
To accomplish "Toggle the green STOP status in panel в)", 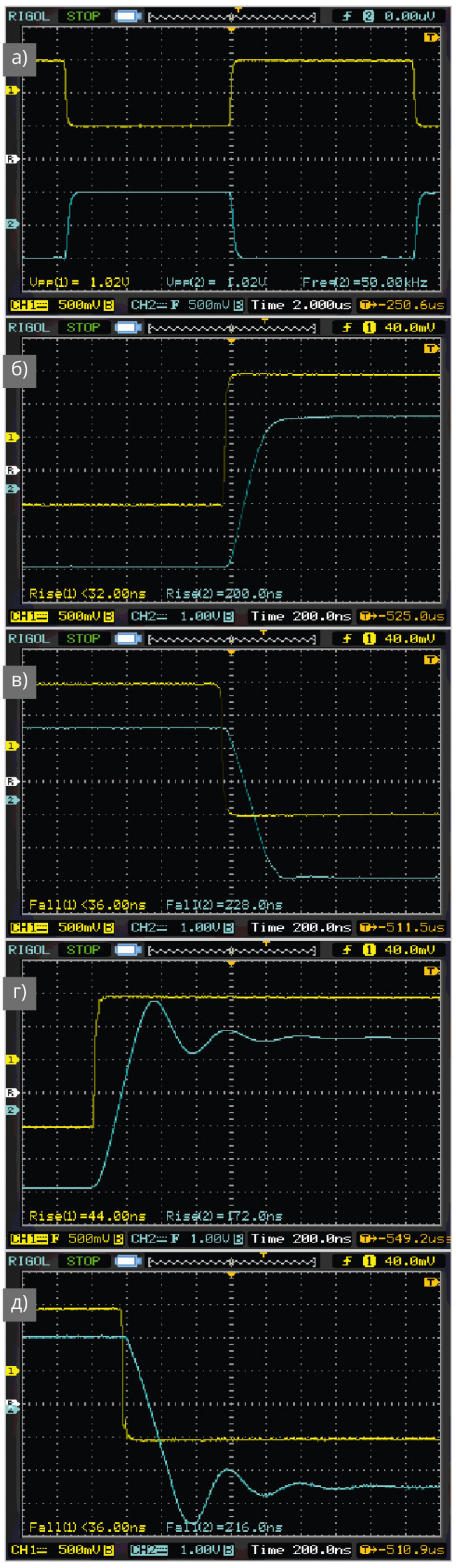I will click(x=83, y=638).
